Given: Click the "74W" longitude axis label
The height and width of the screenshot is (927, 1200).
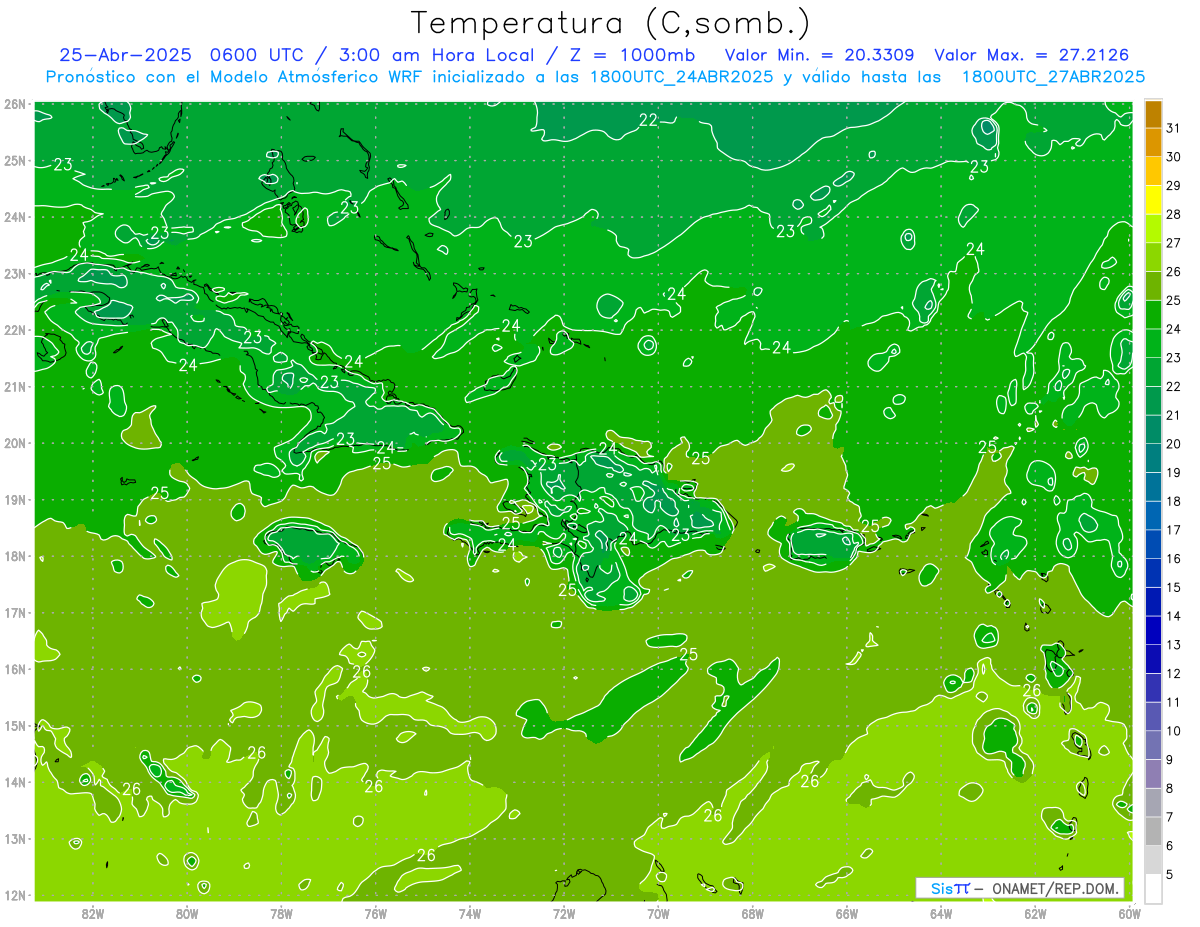Looking at the screenshot, I should 469,913.
